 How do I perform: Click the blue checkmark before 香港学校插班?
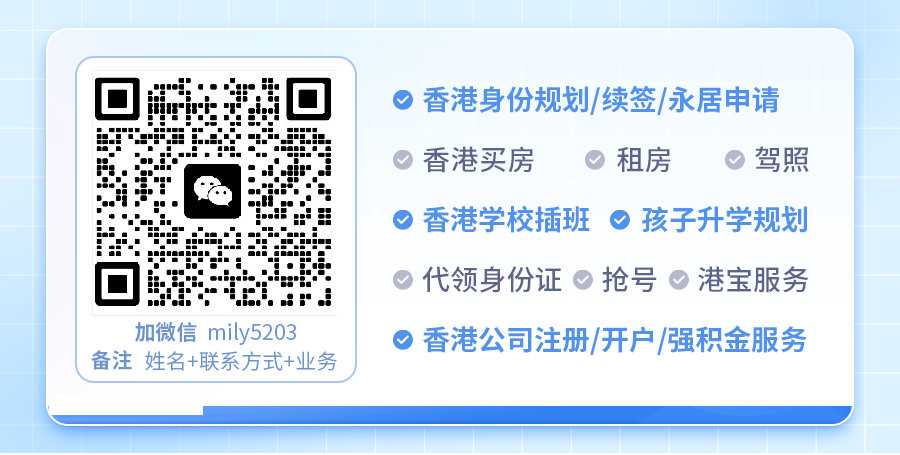pos(402,220)
